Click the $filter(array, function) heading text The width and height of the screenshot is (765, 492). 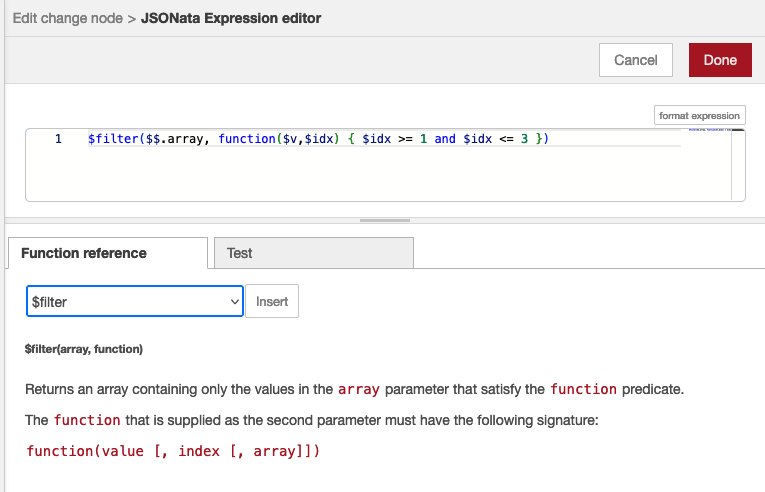(x=84, y=349)
